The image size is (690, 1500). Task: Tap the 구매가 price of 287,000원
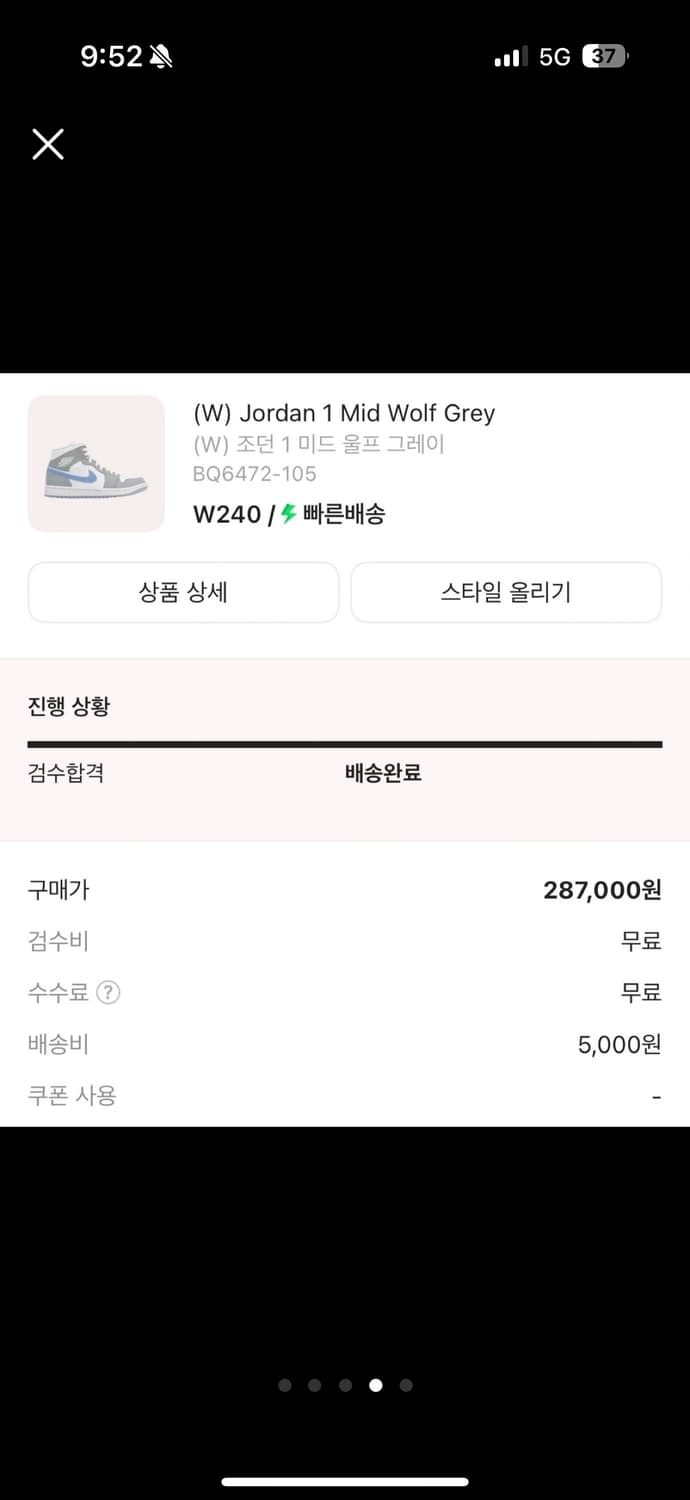coord(600,890)
